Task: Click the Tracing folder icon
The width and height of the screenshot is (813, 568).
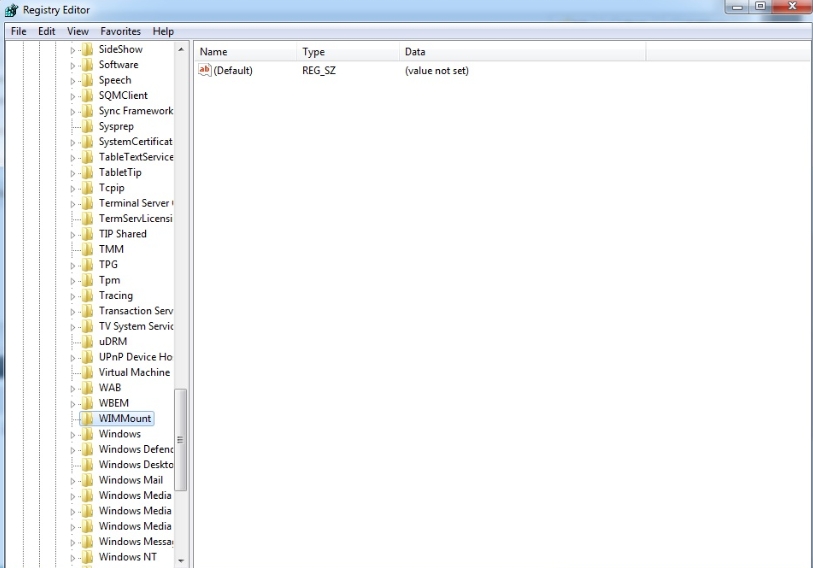Action: click(88, 296)
